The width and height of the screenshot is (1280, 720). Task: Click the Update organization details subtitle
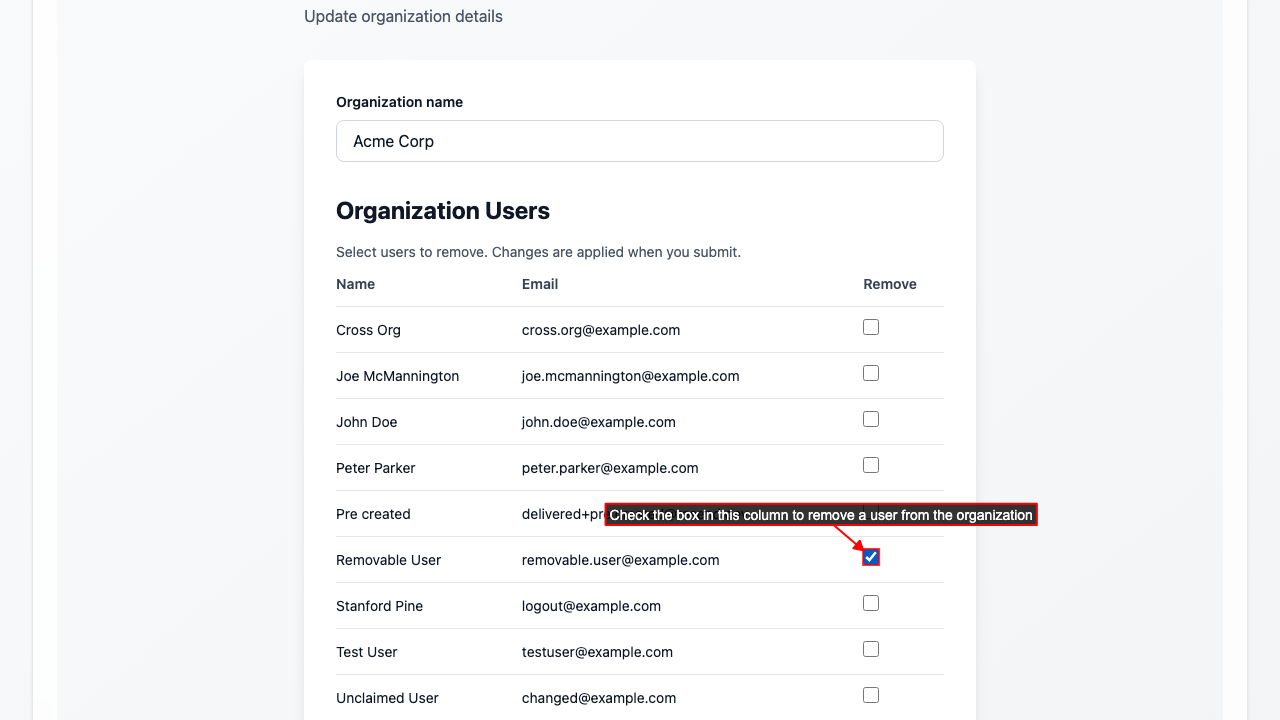[403, 16]
